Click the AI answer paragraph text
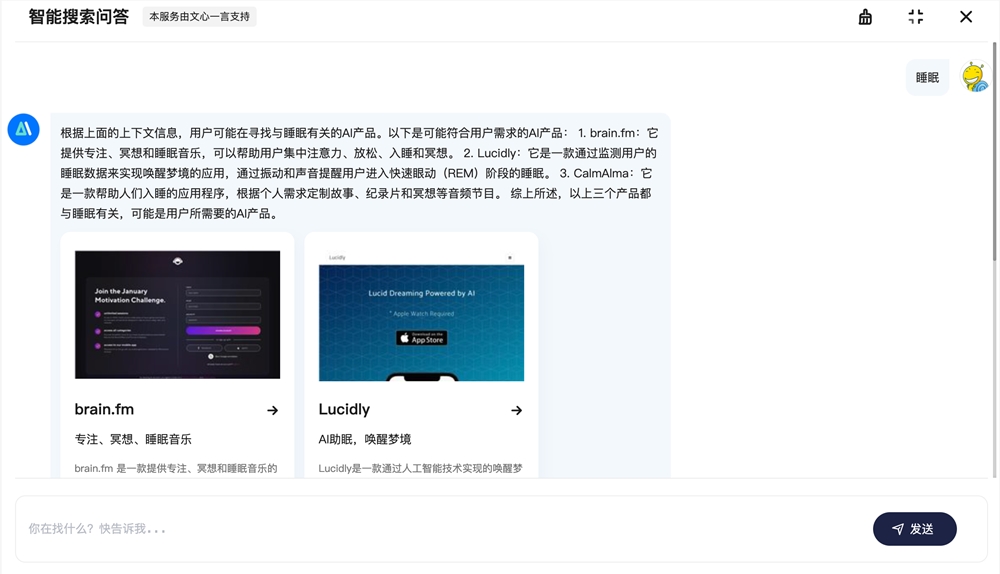 tap(359, 173)
